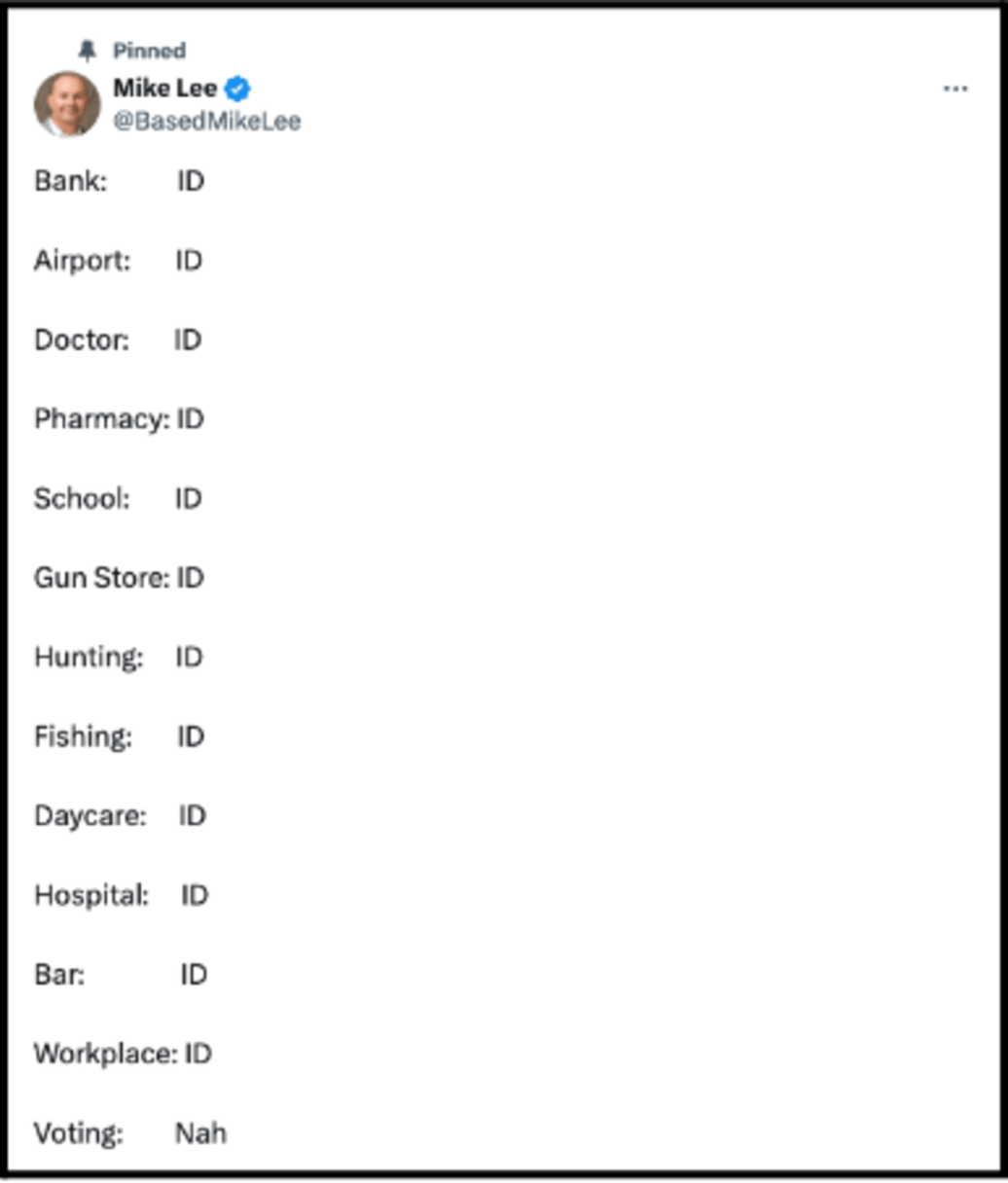Open the three-dot more options menu
This screenshot has width=1008, height=1183.
pos(955,90)
